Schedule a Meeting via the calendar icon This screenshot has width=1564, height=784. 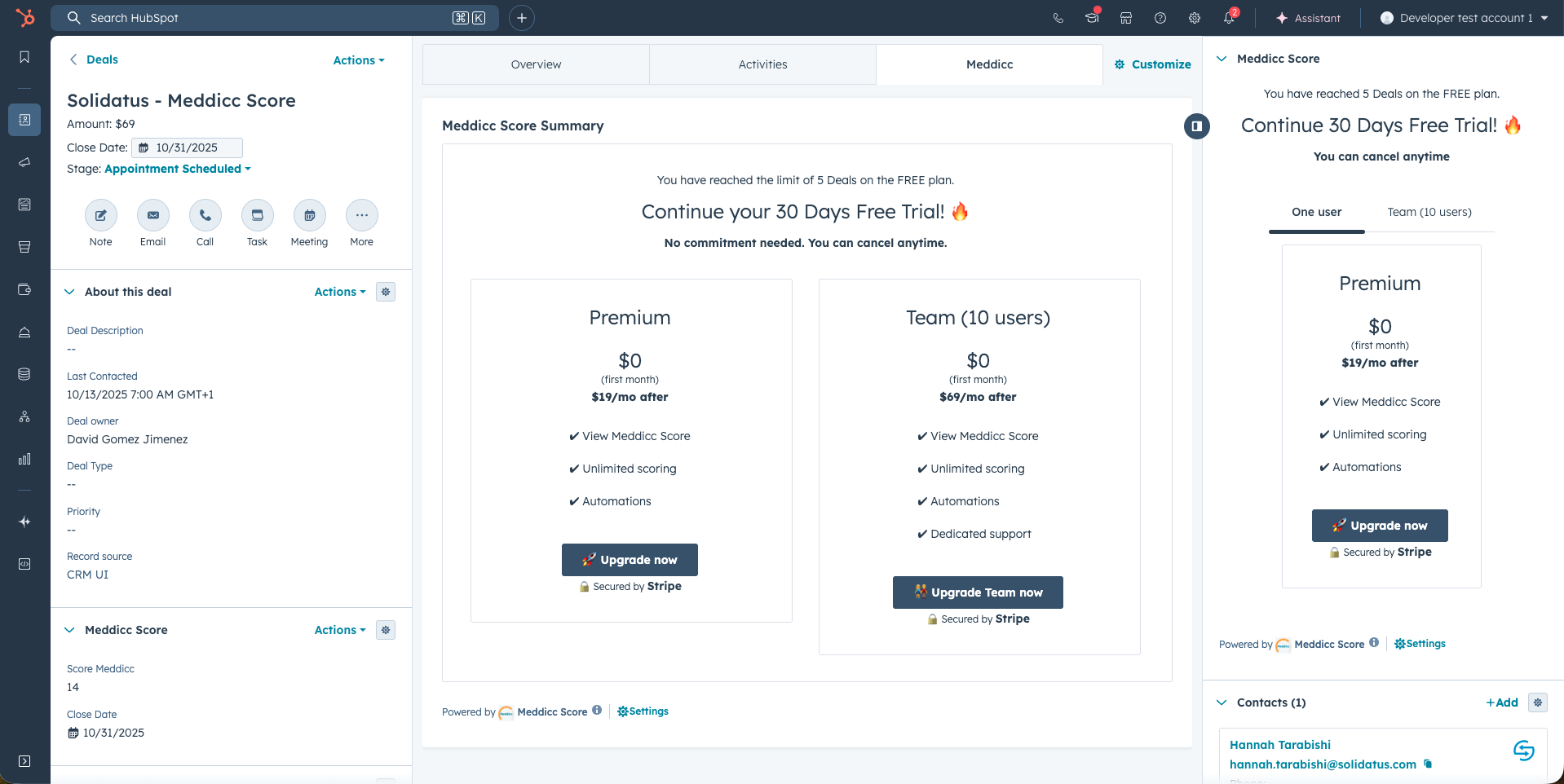(x=309, y=216)
